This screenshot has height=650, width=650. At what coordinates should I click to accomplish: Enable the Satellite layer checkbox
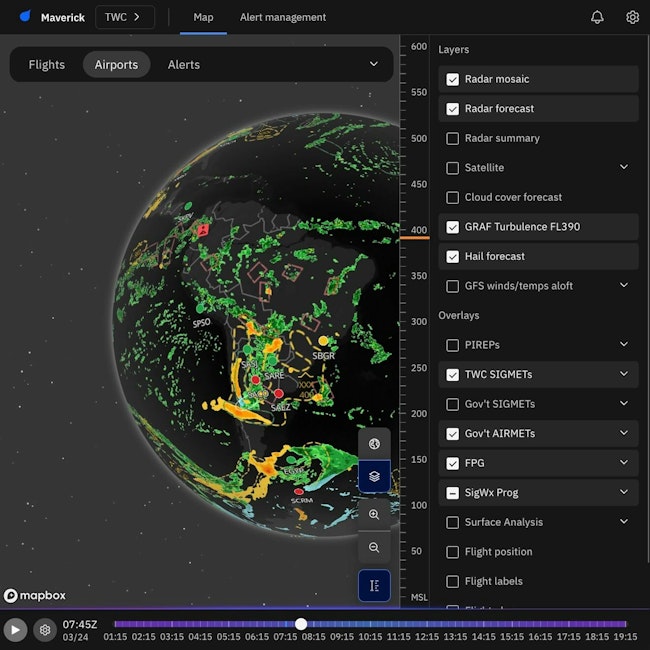(452, 168)
